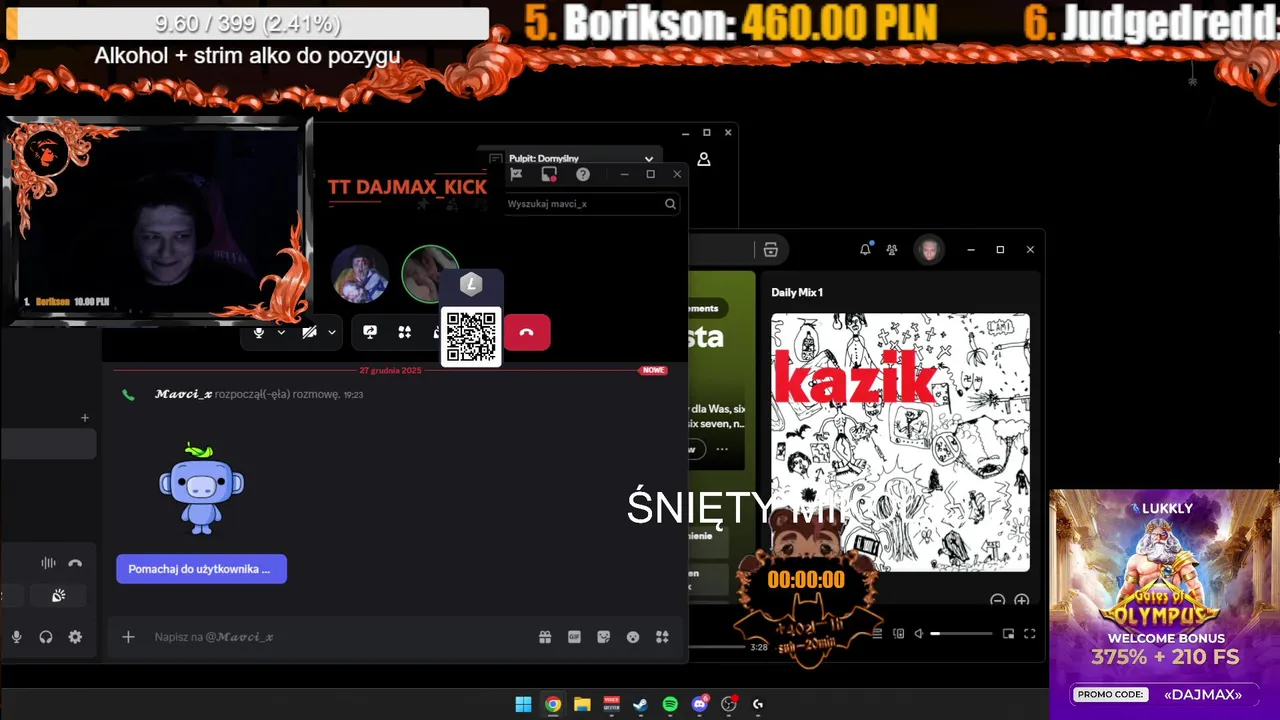This screenshot has height=720, width=1280.
Task: Click the Mavci_x username in call message
Action: coord(183,395)
